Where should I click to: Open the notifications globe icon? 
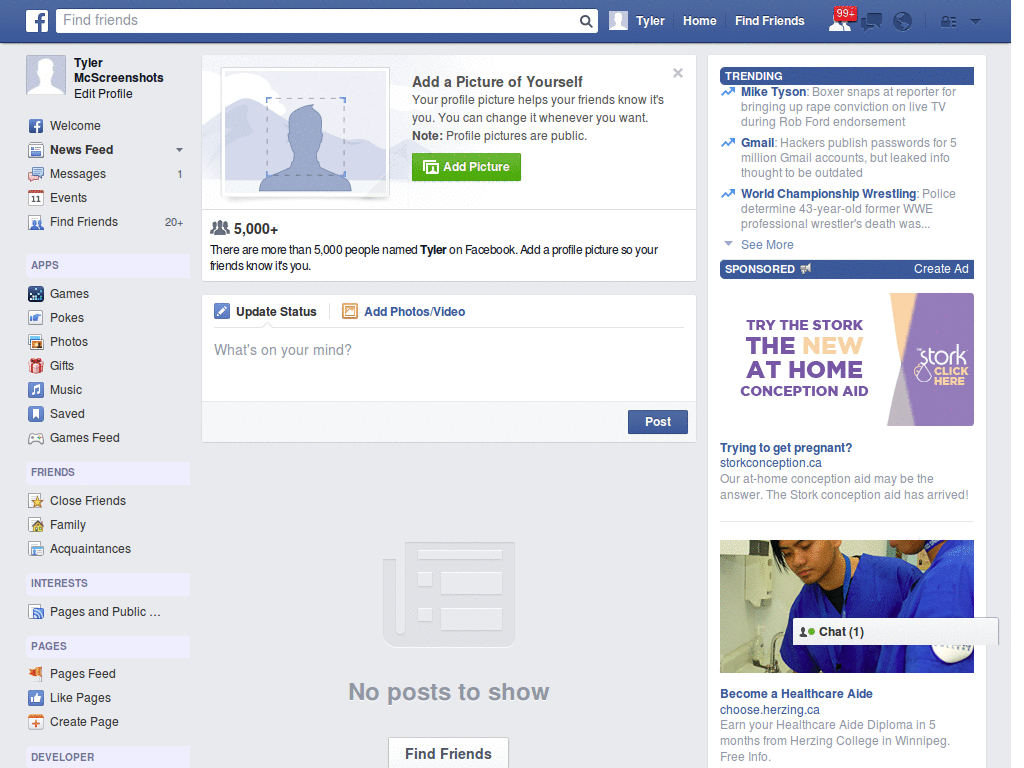click(903, 22)
